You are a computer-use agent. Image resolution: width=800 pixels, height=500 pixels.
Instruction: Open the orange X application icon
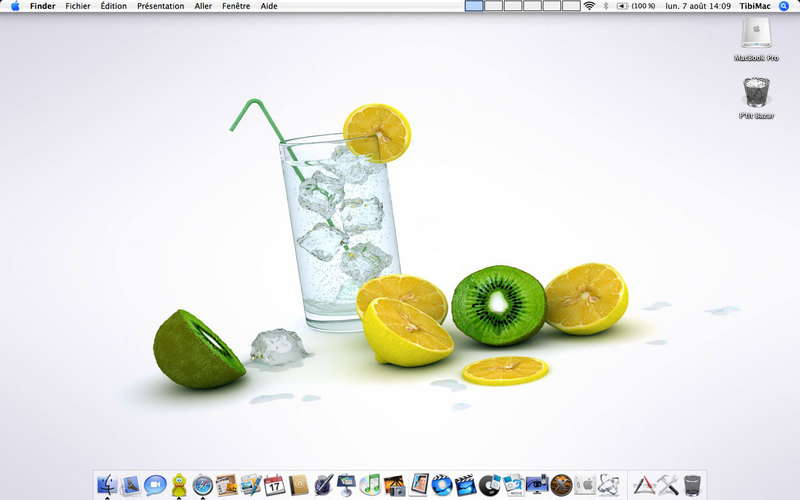pos(561,485)
